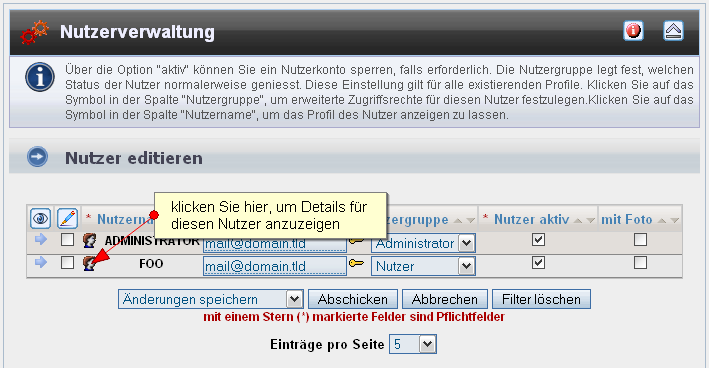
Task: Tick the selection checkbox for FOO
Action: click(67, 262)
